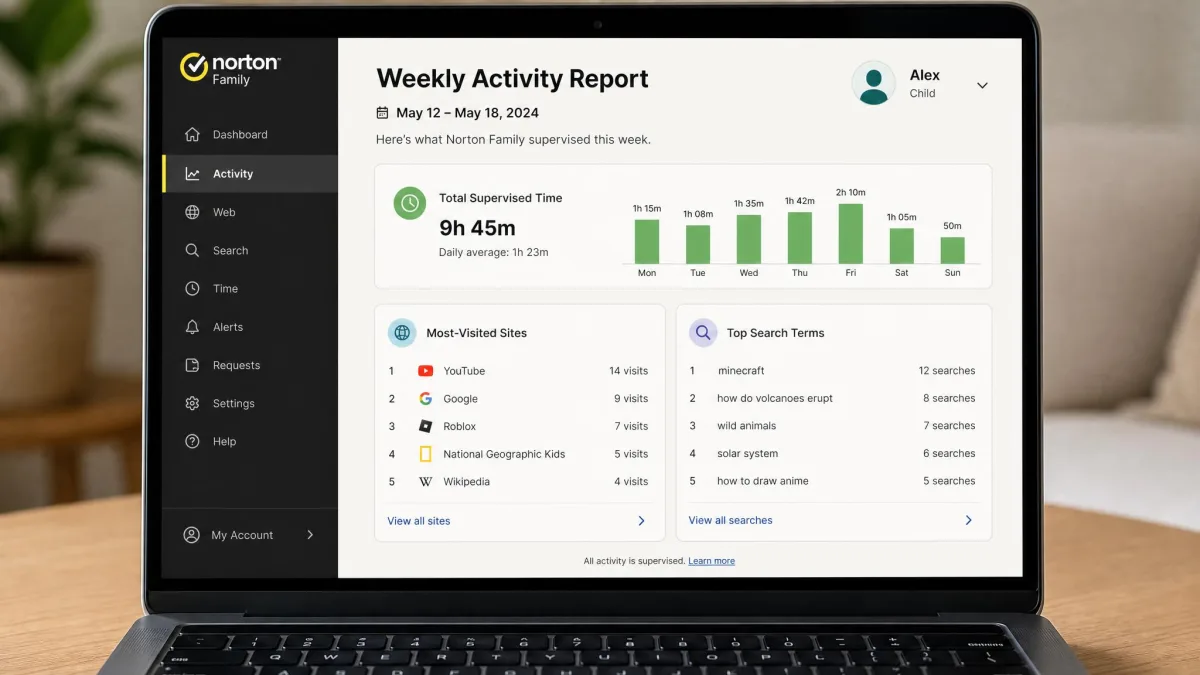
Task: Open the Alex child profile dropdown
Action: coord(982,85)
